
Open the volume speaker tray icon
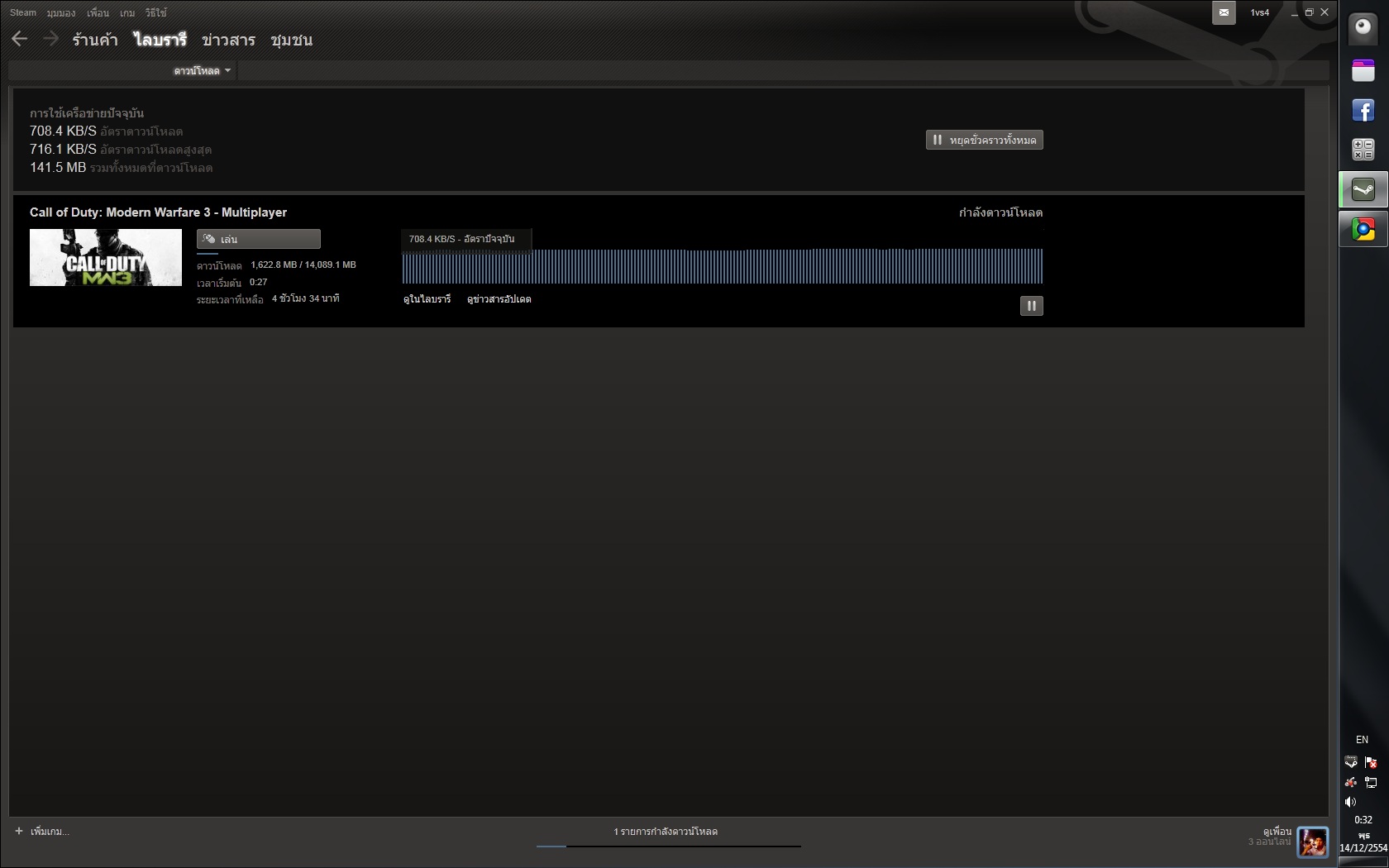(x=1351, y=802)
